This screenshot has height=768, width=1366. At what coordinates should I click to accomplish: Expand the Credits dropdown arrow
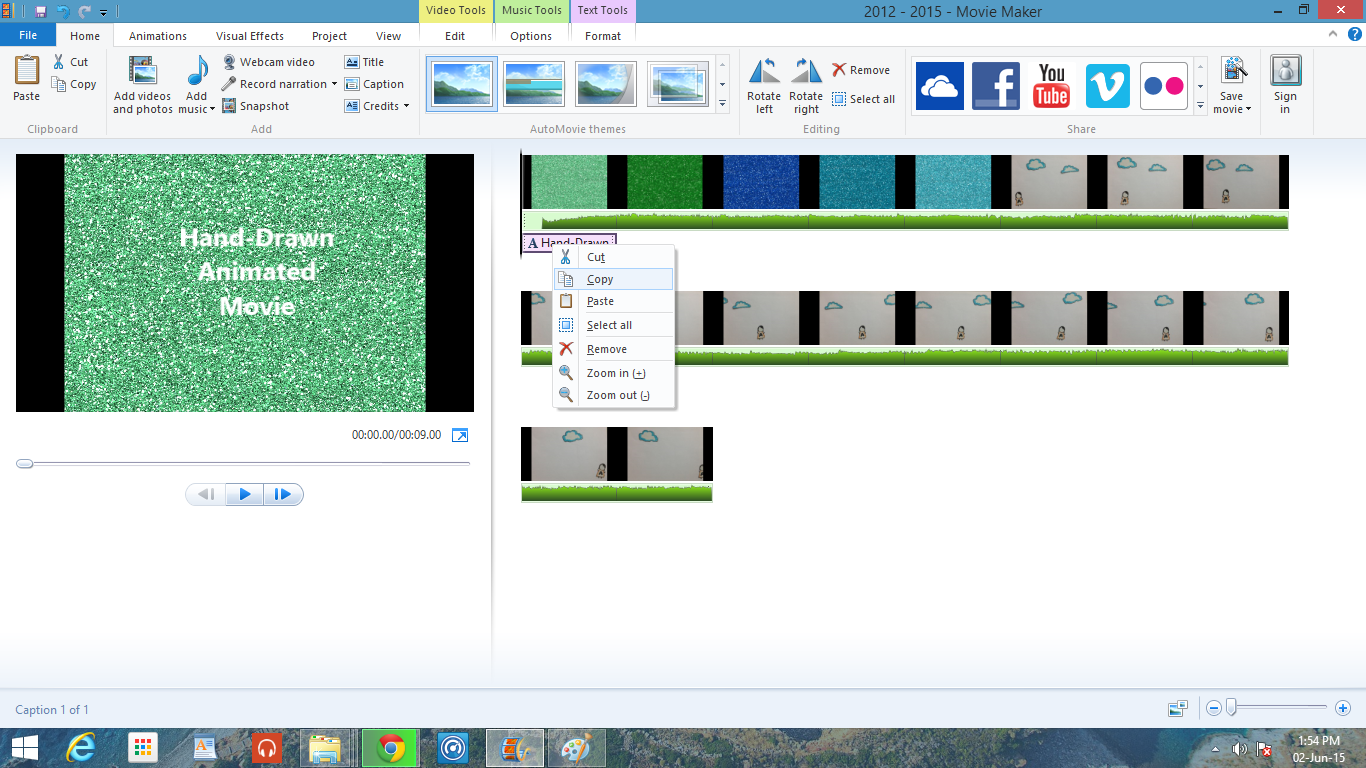(x=407, y=106)
